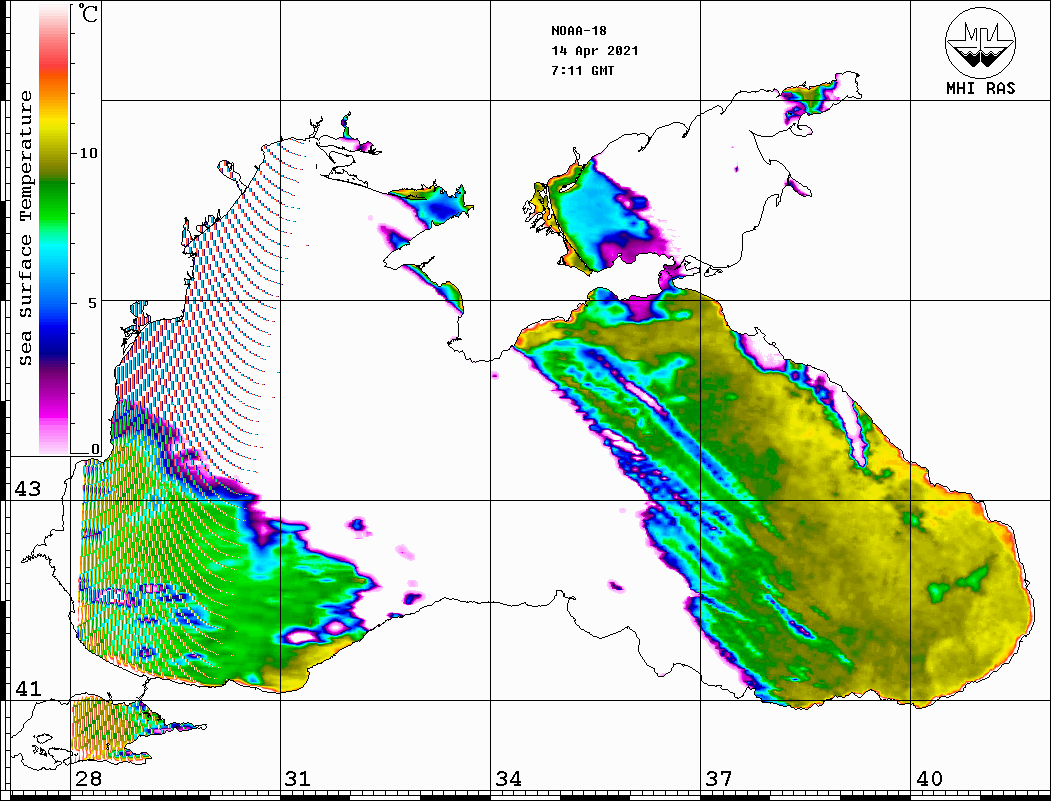This screenshot has height=801, width=1051.
Task: Pick the magenta bottom of the color scale
Action: (x=54, y=406)
